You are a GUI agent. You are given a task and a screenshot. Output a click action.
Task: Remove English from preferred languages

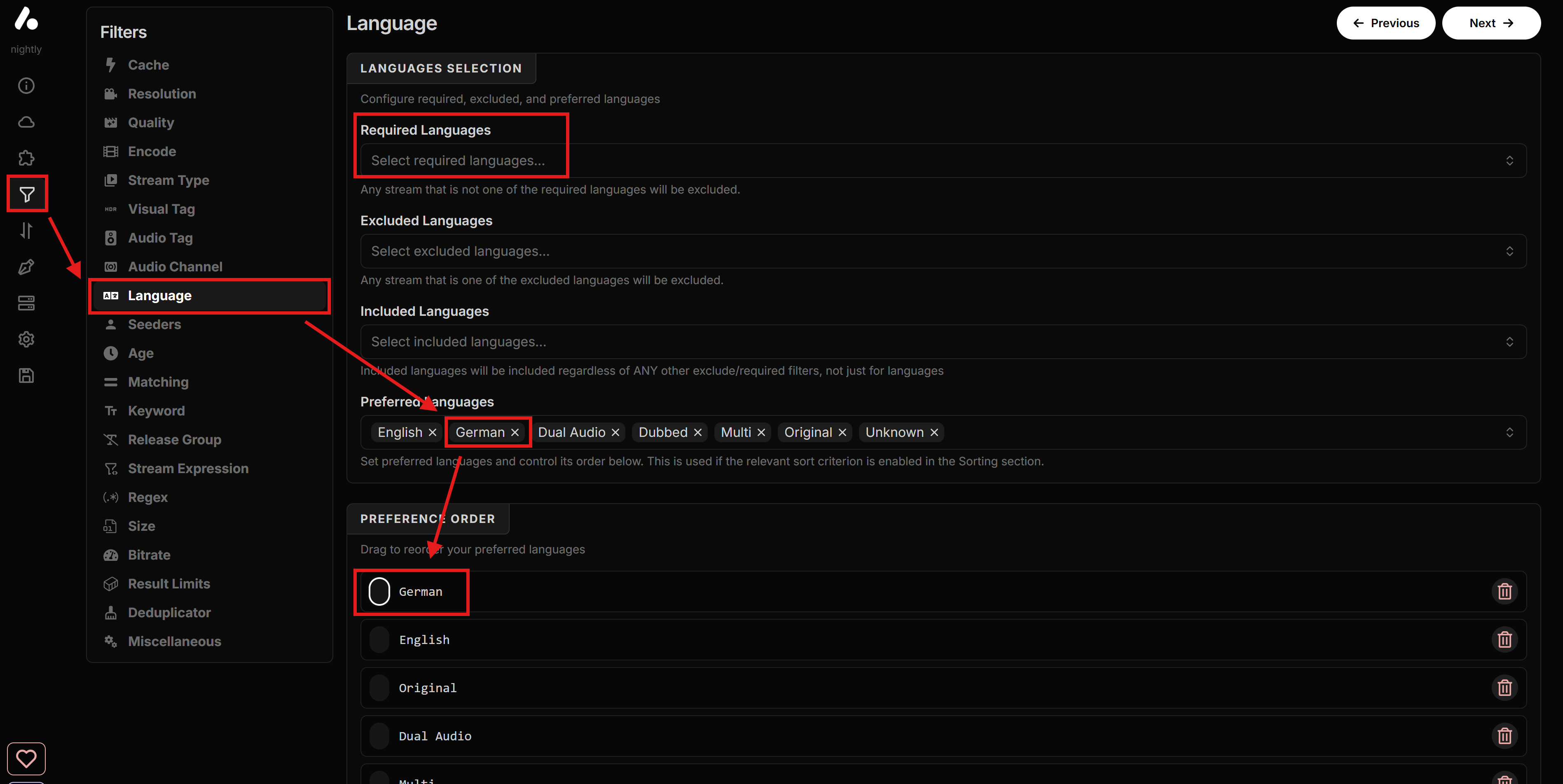pos(433,432)
